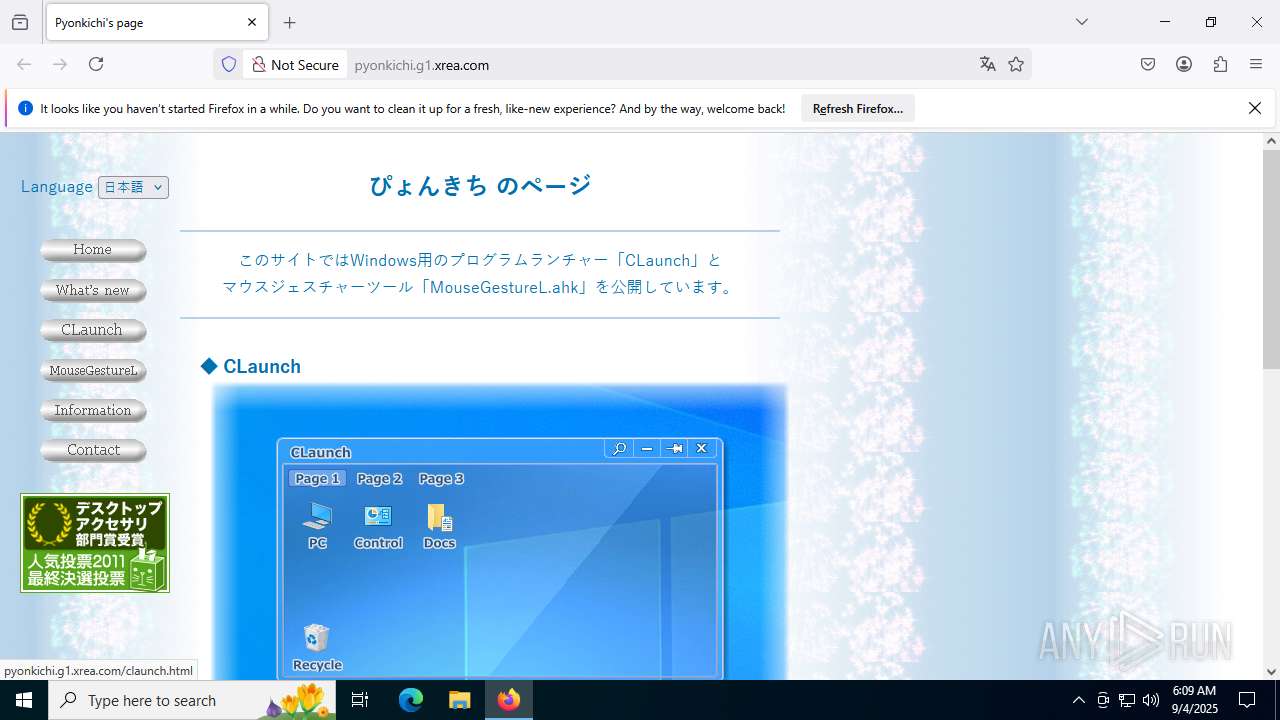
Task: Click the 2011 popularity vote award banner
Action: tap(95, 543)
